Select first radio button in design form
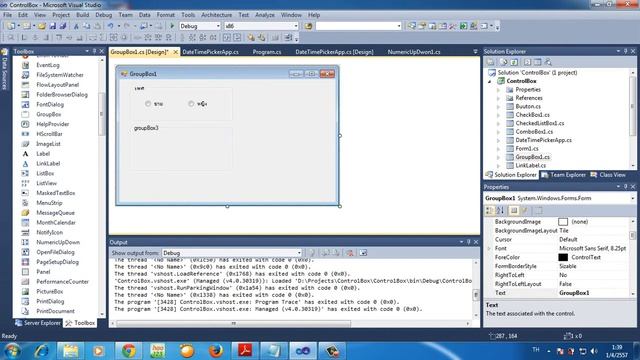The image size is (640, 360). click(x=148, y=104)
